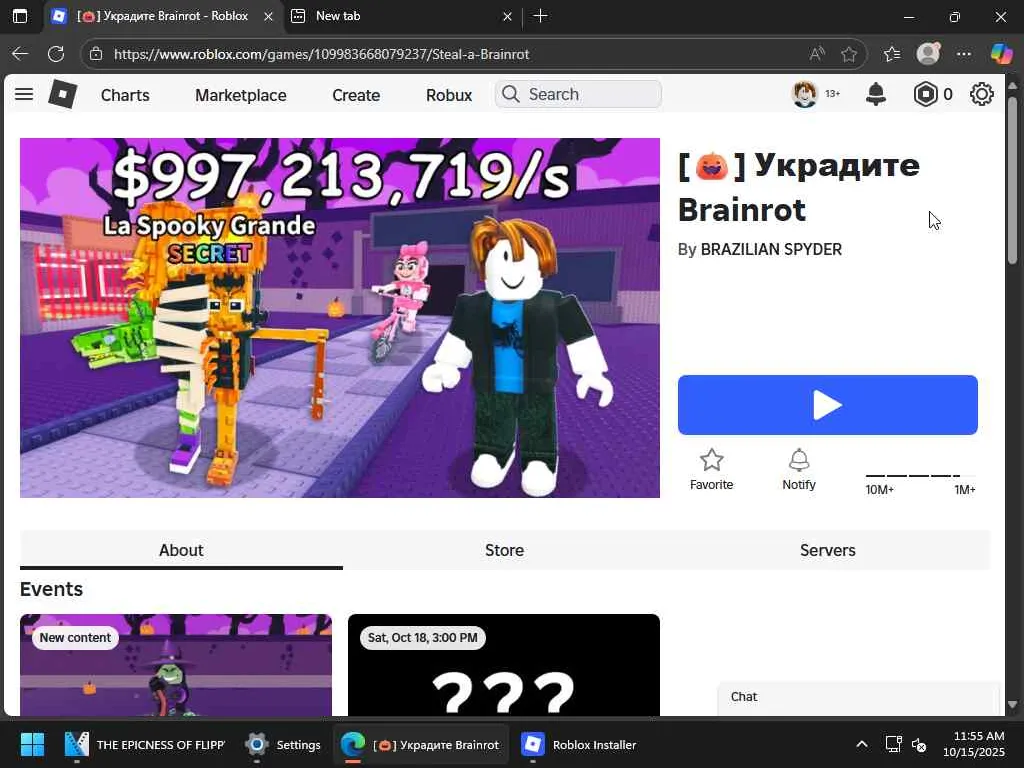Open the Robux page
Screen dimensions: 1024x768
click(449, 95)
